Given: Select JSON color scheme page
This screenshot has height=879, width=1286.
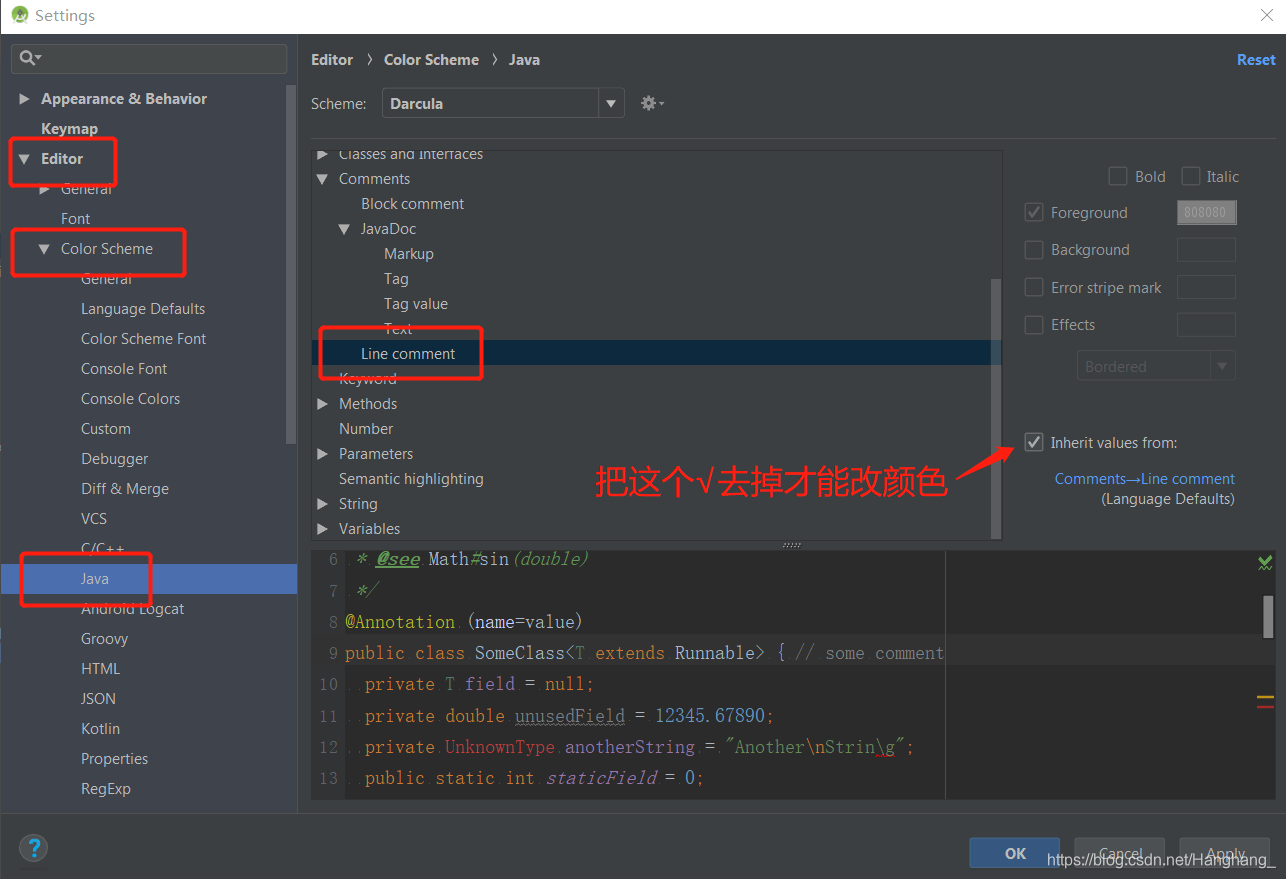Looking at the screenshot, I should click(x=98, y=699).
